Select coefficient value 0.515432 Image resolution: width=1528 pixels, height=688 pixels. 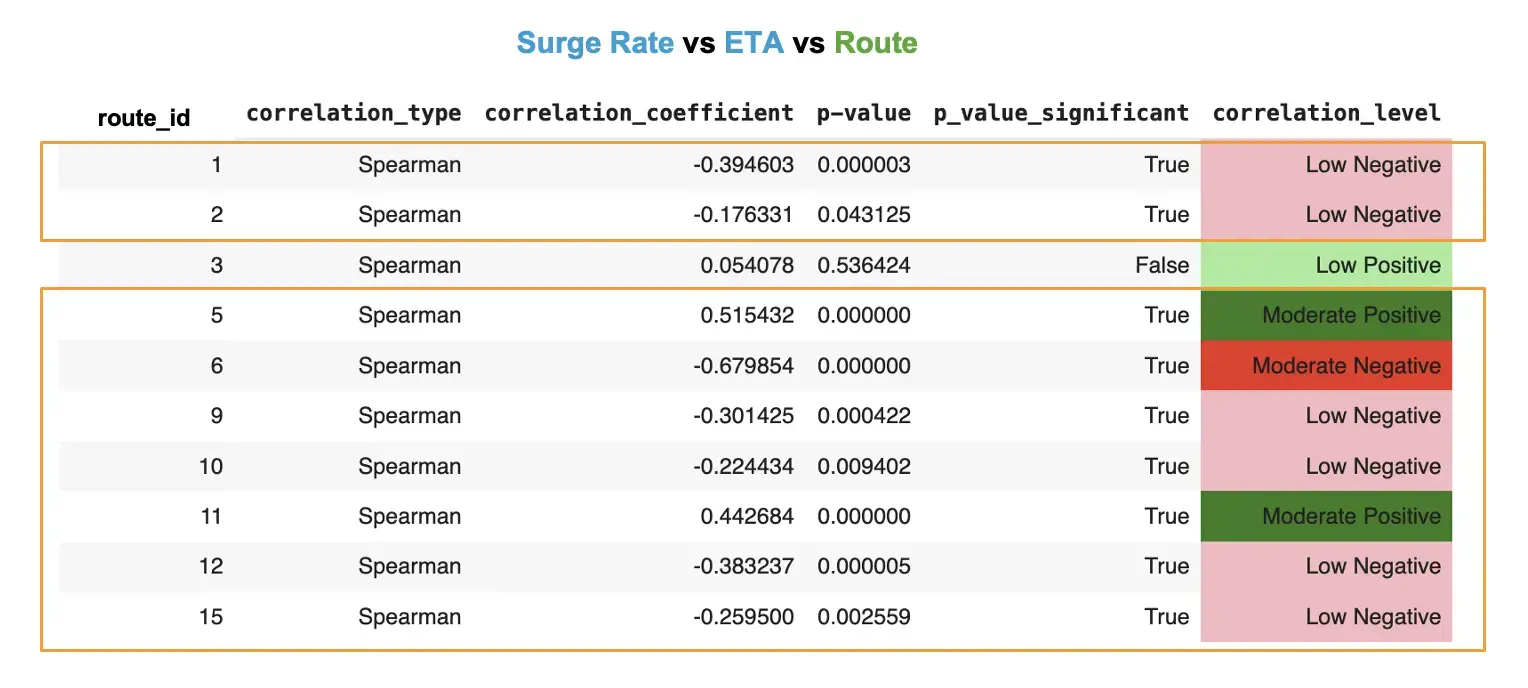pos(748,315)
